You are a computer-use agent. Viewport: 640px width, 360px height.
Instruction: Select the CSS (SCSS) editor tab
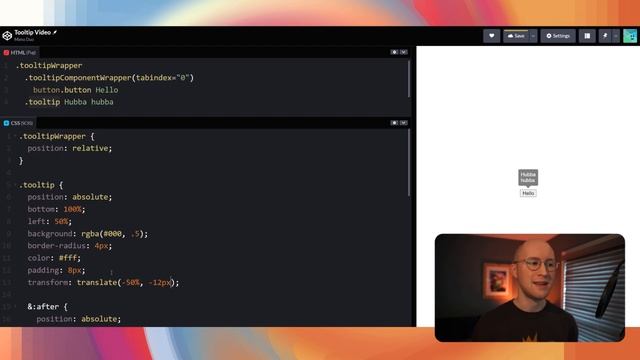click(x=18, y=123)
